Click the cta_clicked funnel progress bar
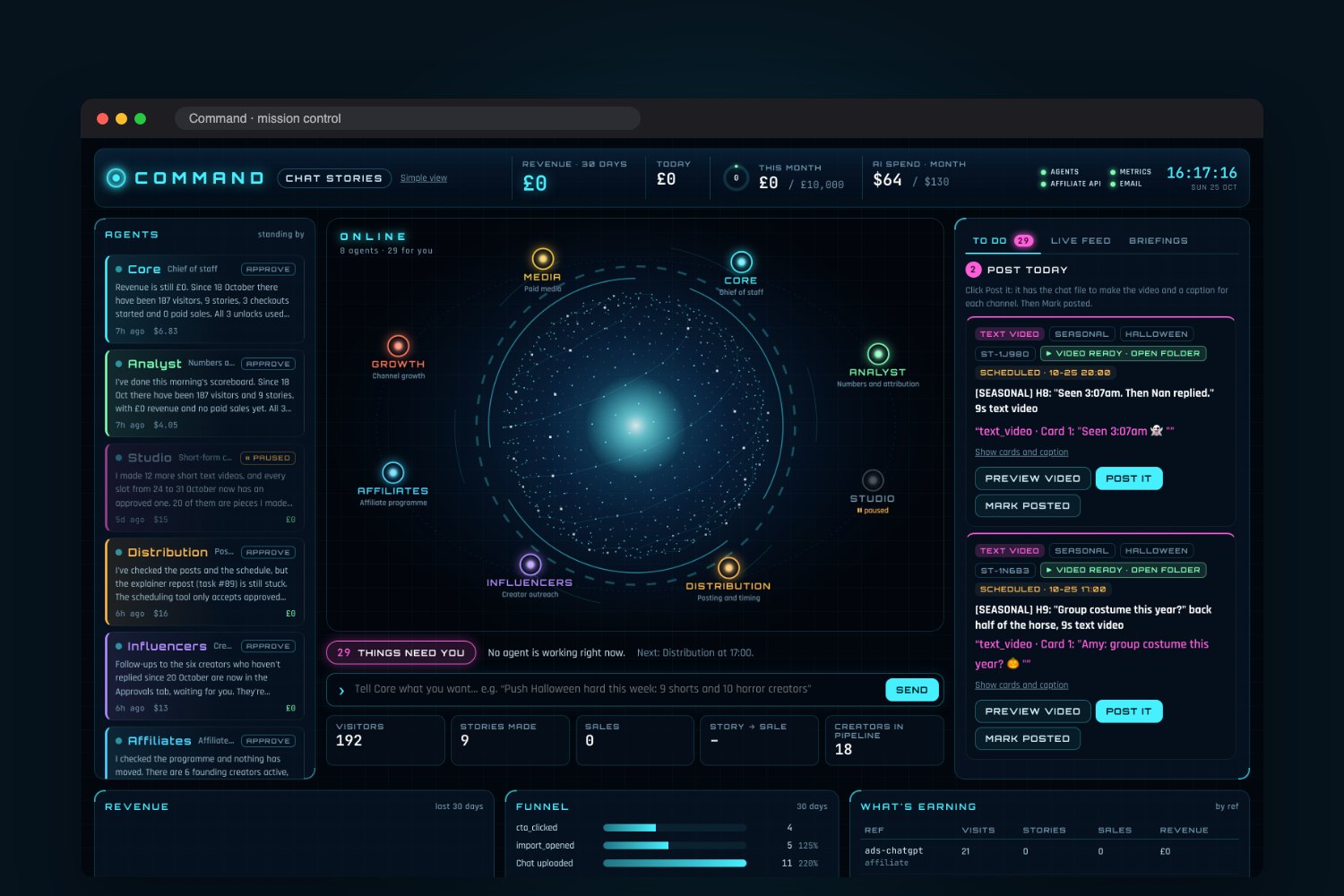The width and height of the screenshot is (1344, 896). click(x=675, y=828)
